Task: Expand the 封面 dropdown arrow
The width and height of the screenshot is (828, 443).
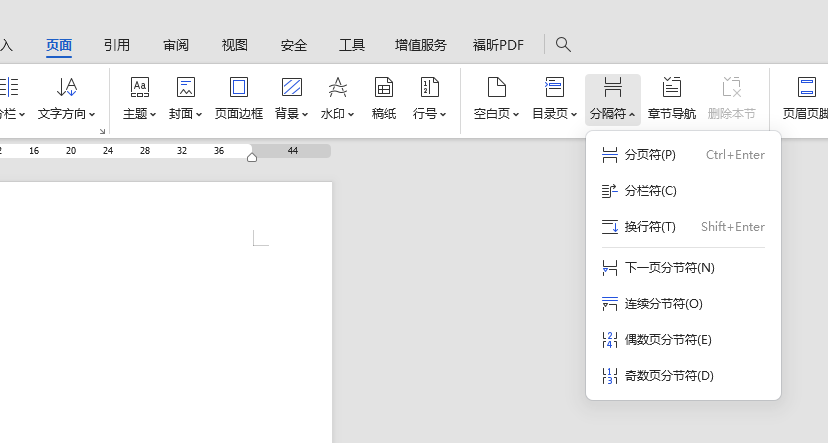Action: click(x=199, y=114)
